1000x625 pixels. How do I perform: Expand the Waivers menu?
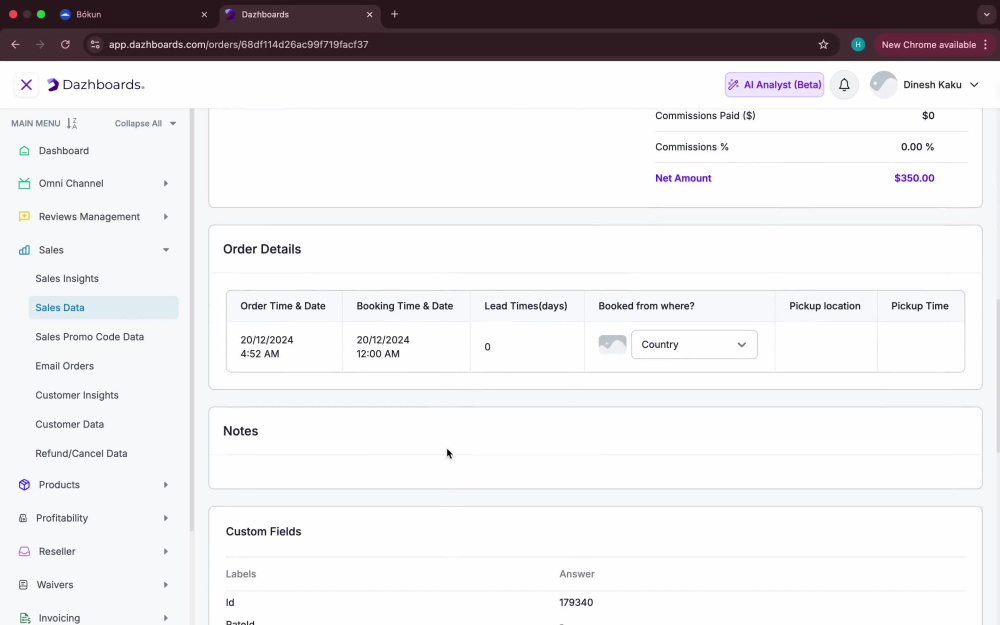click(166, 585)
